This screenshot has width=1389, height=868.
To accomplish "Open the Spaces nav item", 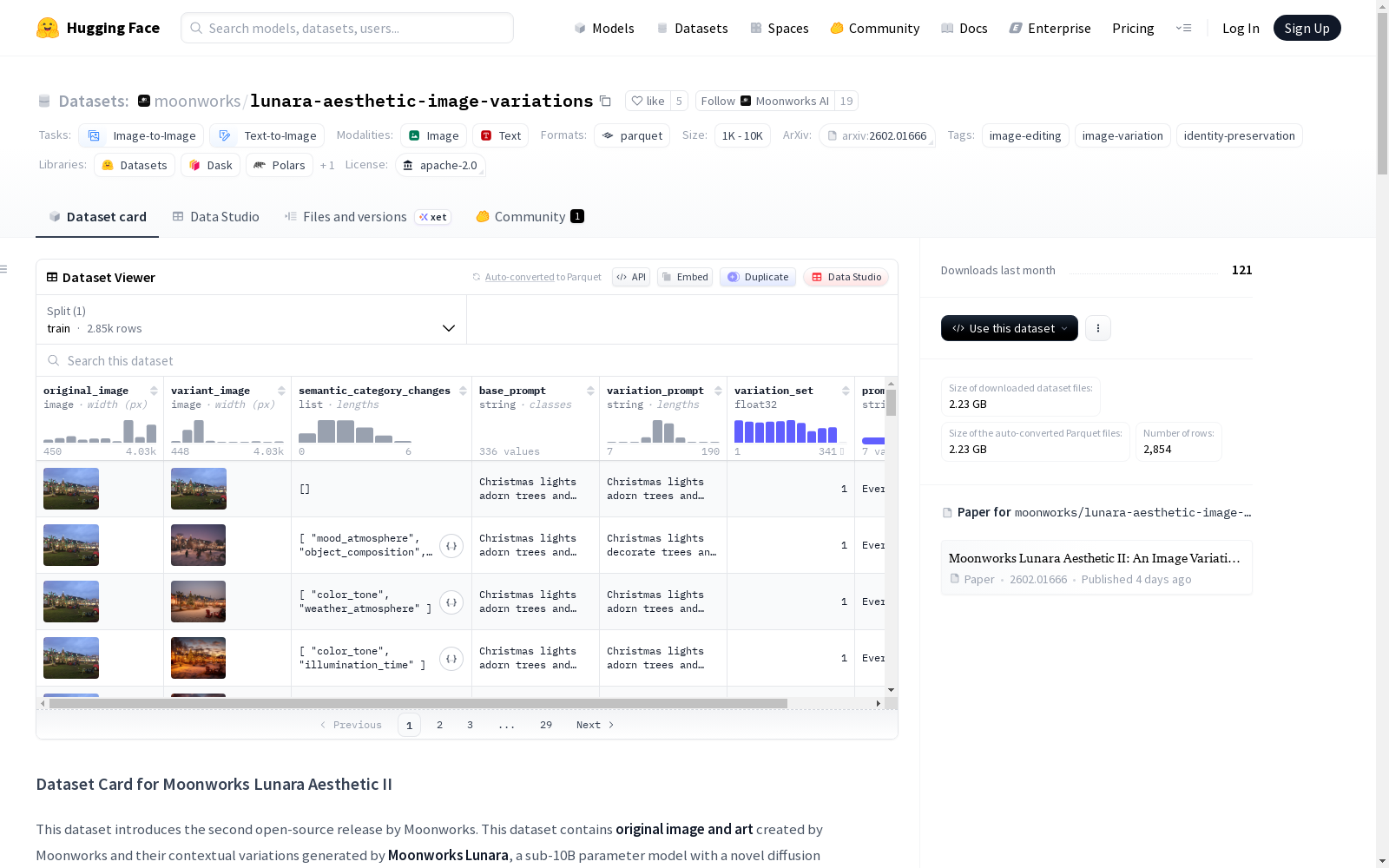I will 780,28.
